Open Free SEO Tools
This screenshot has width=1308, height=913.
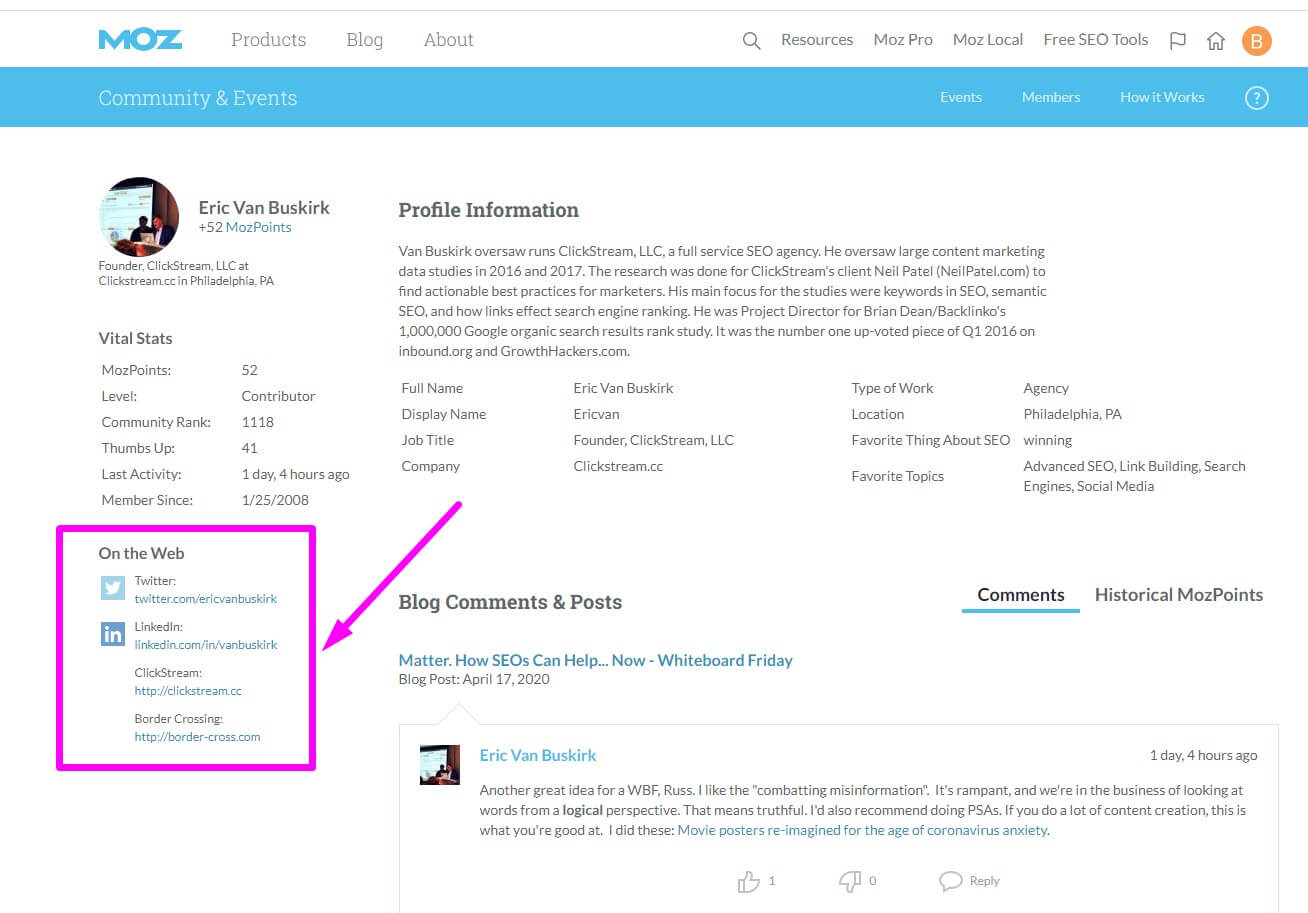[x=1096, y=40]
